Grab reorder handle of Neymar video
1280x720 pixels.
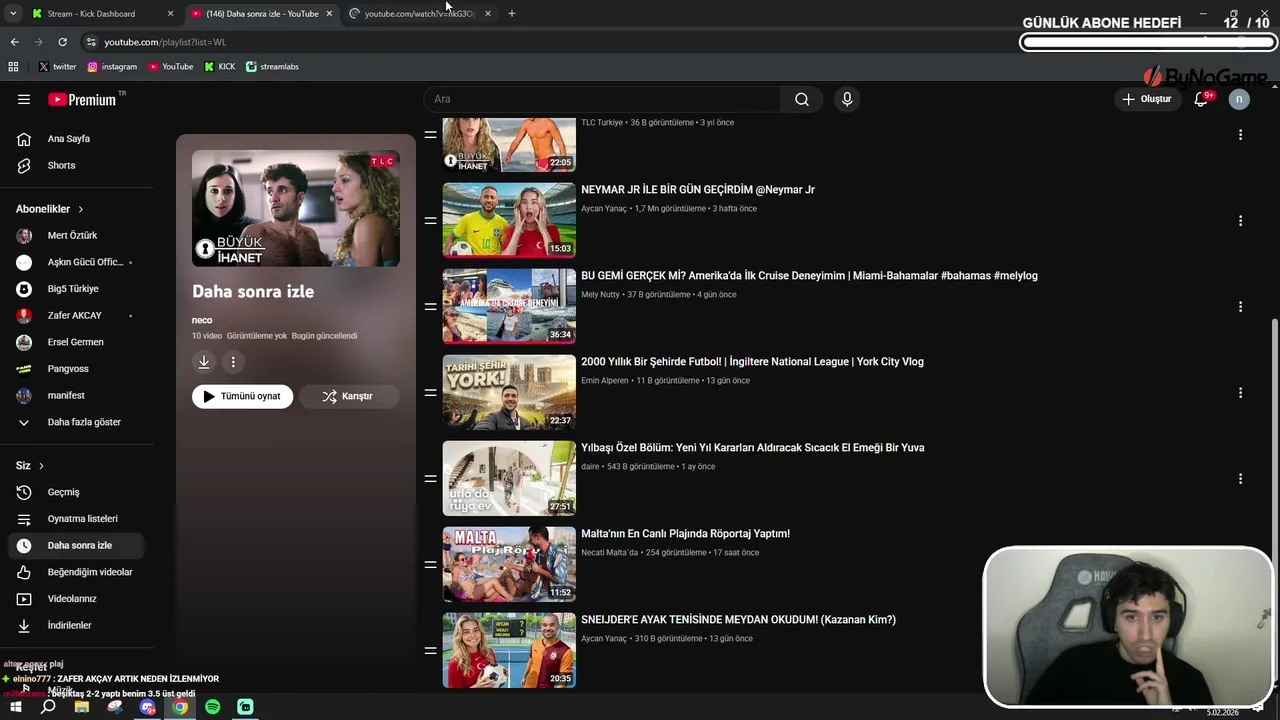[x=430, y=220]
